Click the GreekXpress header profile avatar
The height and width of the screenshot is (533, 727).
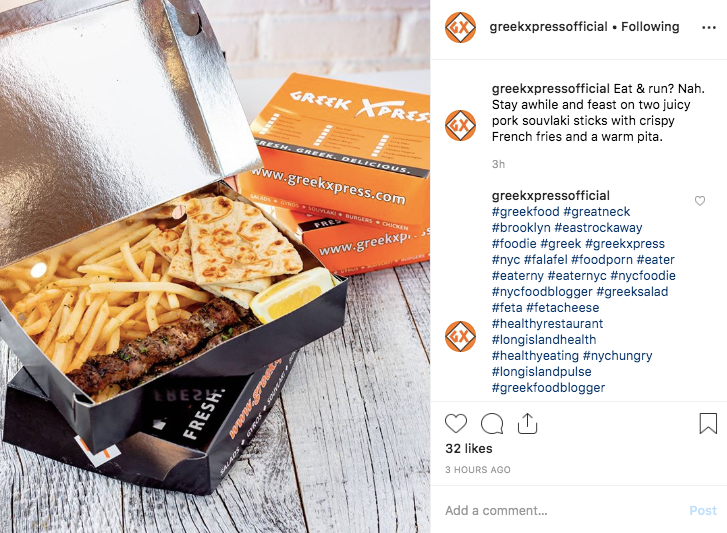[460, 27]
